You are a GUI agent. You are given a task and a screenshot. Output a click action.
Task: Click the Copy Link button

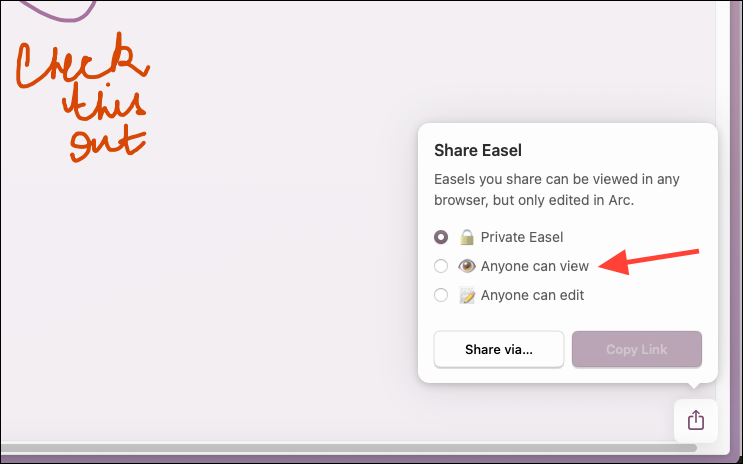(636, 349)
